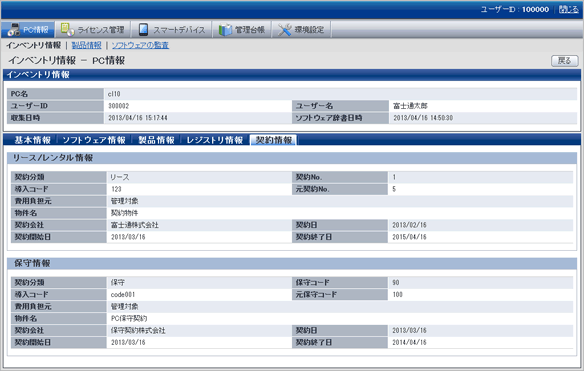Click the 保守 contract category value
Viewport: 584px width, 371px height.
coord(118,282)
